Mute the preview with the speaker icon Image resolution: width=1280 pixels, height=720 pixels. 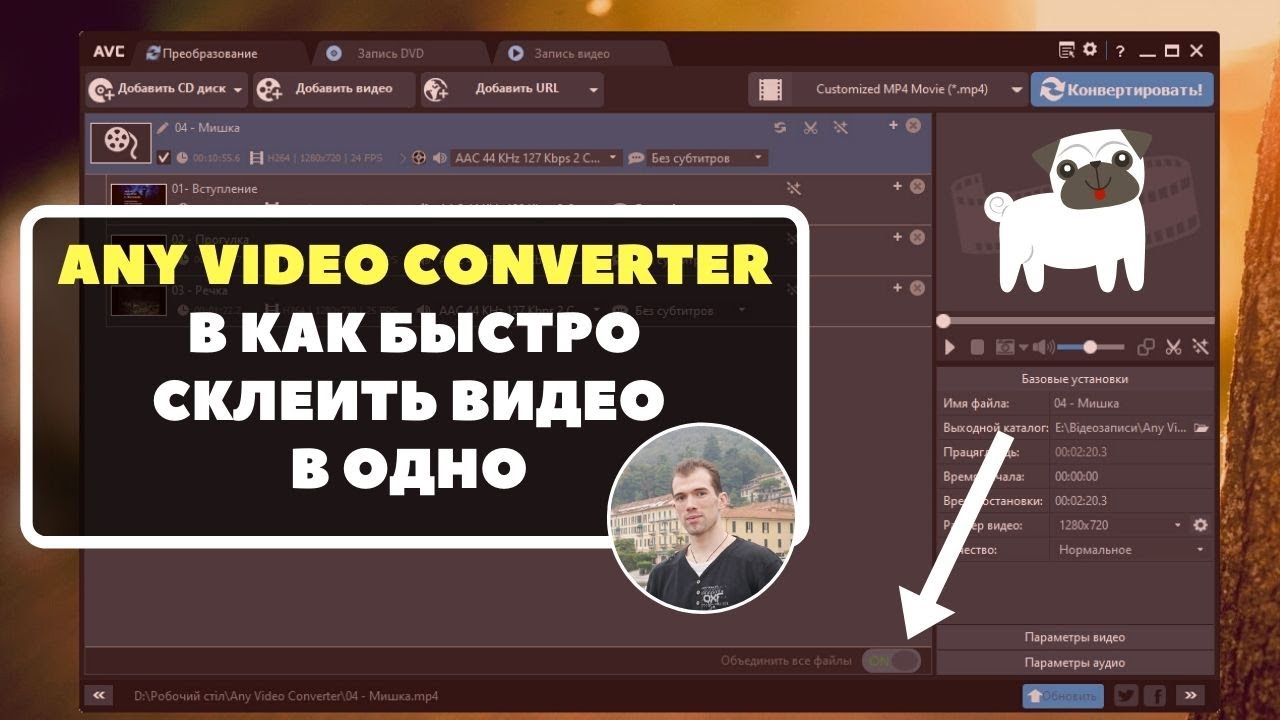coord(1043,347)
